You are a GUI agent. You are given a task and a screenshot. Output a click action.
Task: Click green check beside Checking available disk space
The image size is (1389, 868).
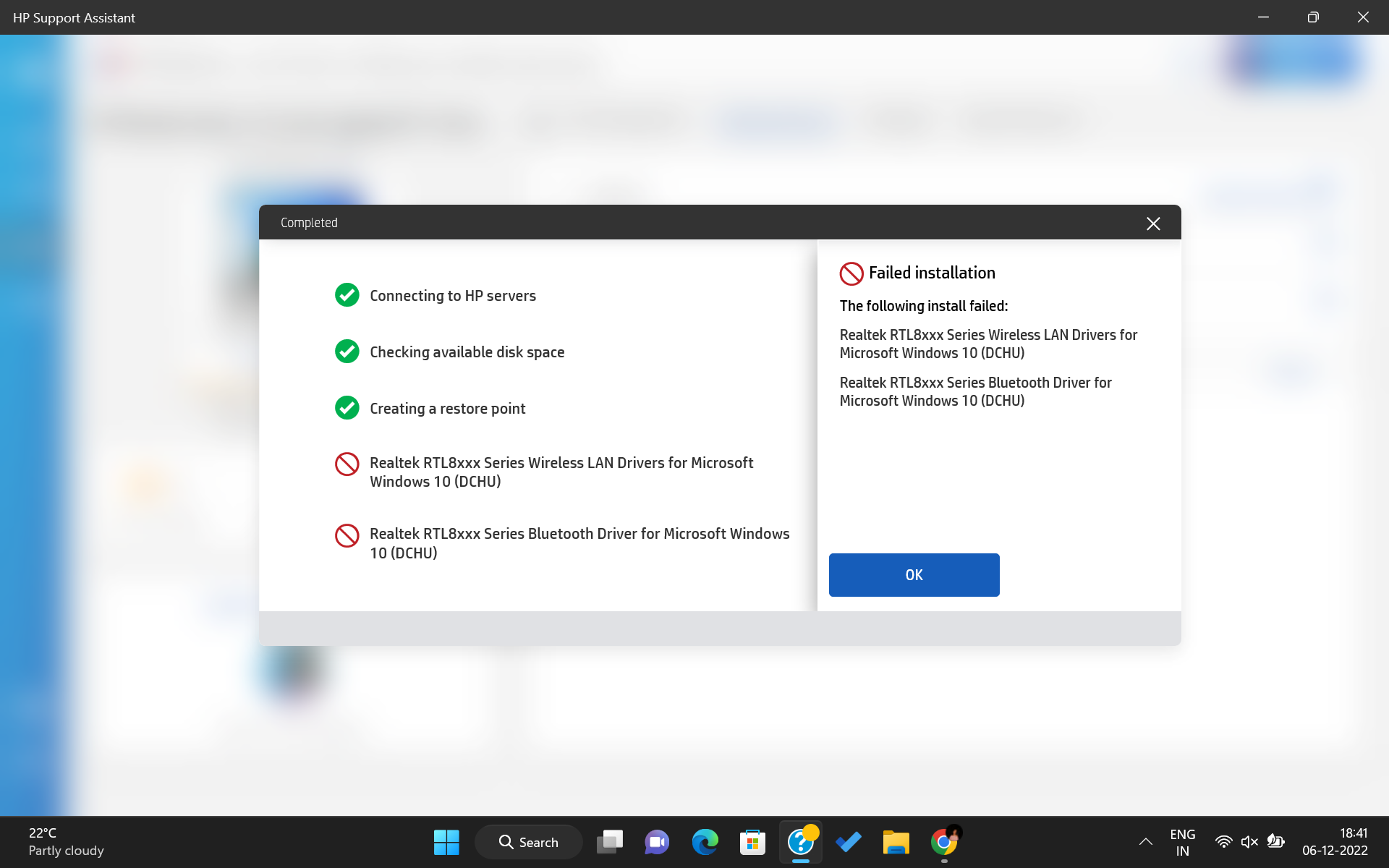(347, 352)
